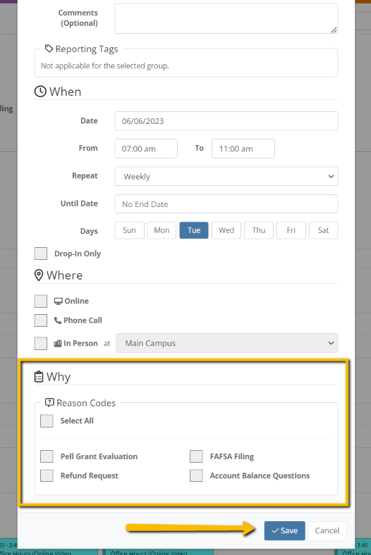
Task: Click the clock icon beside When
Action: point(40,91)
